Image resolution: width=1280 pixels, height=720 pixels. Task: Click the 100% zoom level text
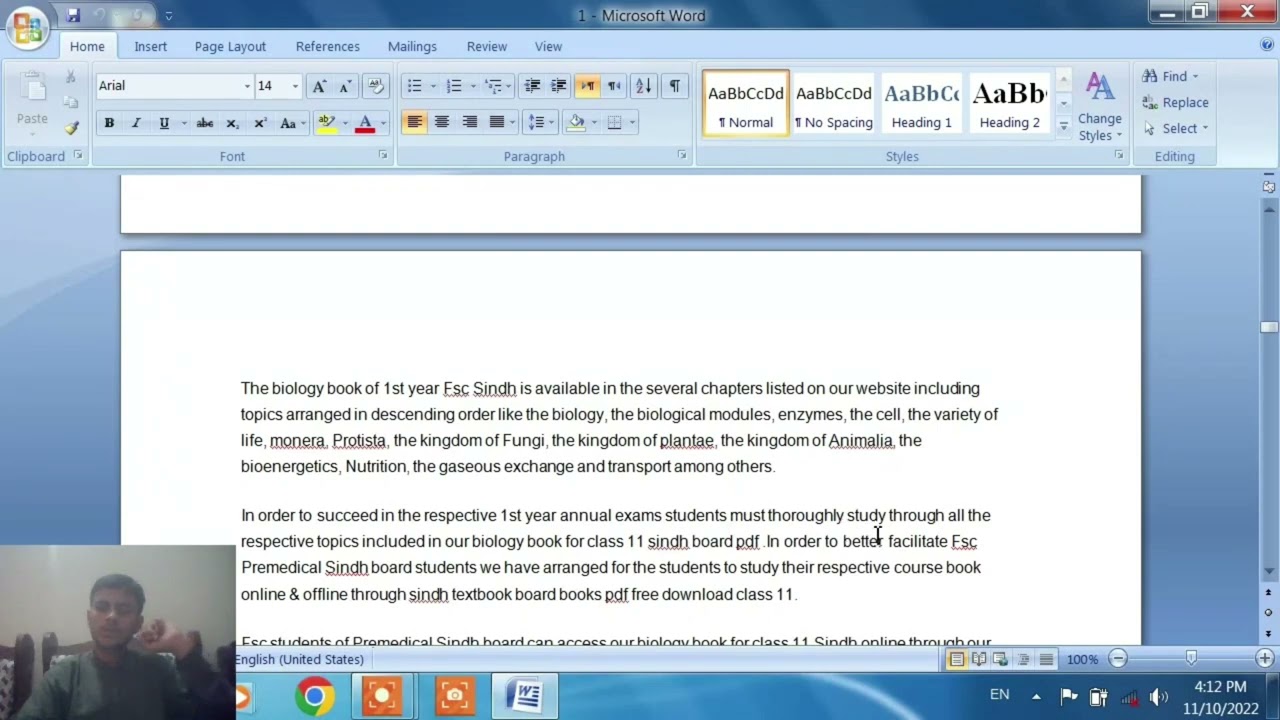click(1082, 659)
